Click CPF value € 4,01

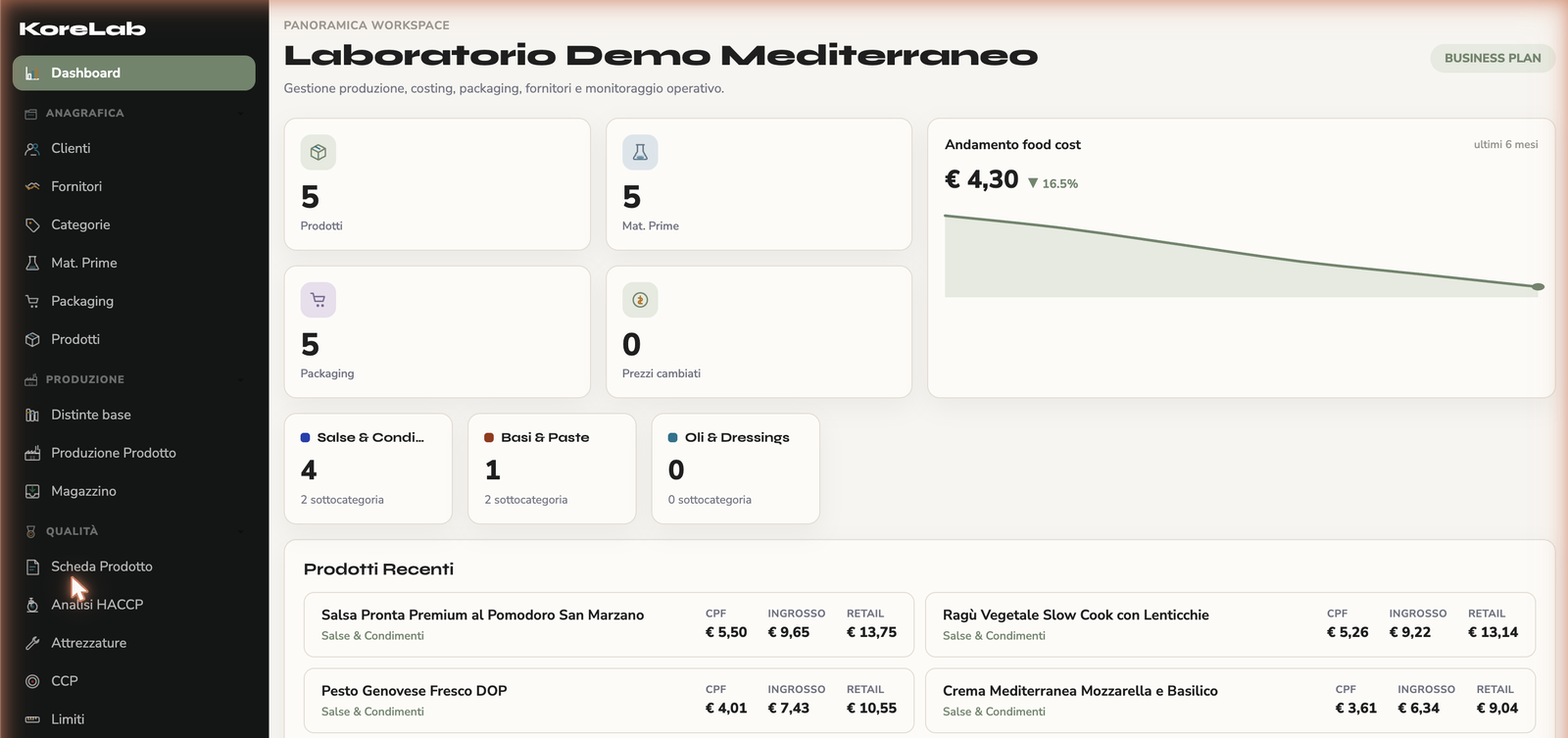(726, 709)
